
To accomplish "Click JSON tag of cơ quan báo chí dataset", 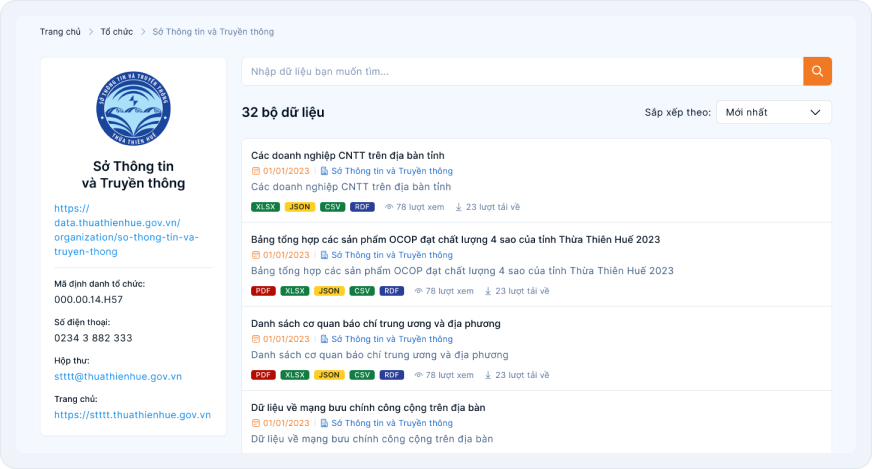I will point(329,375).
